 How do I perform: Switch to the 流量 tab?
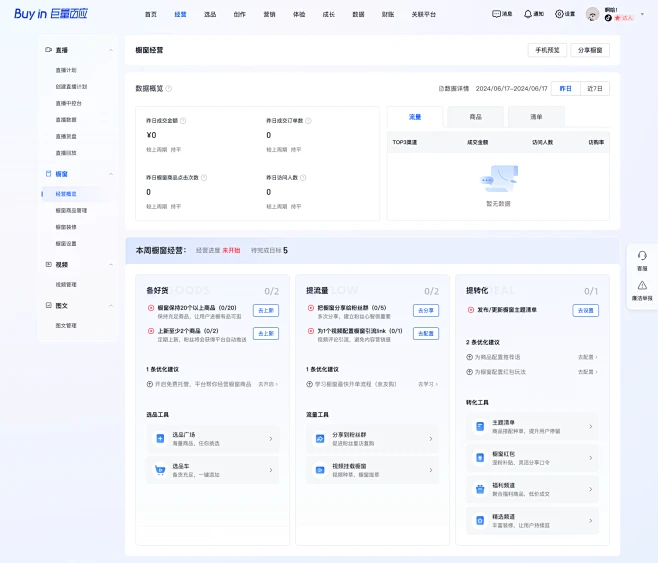(415, 117)
